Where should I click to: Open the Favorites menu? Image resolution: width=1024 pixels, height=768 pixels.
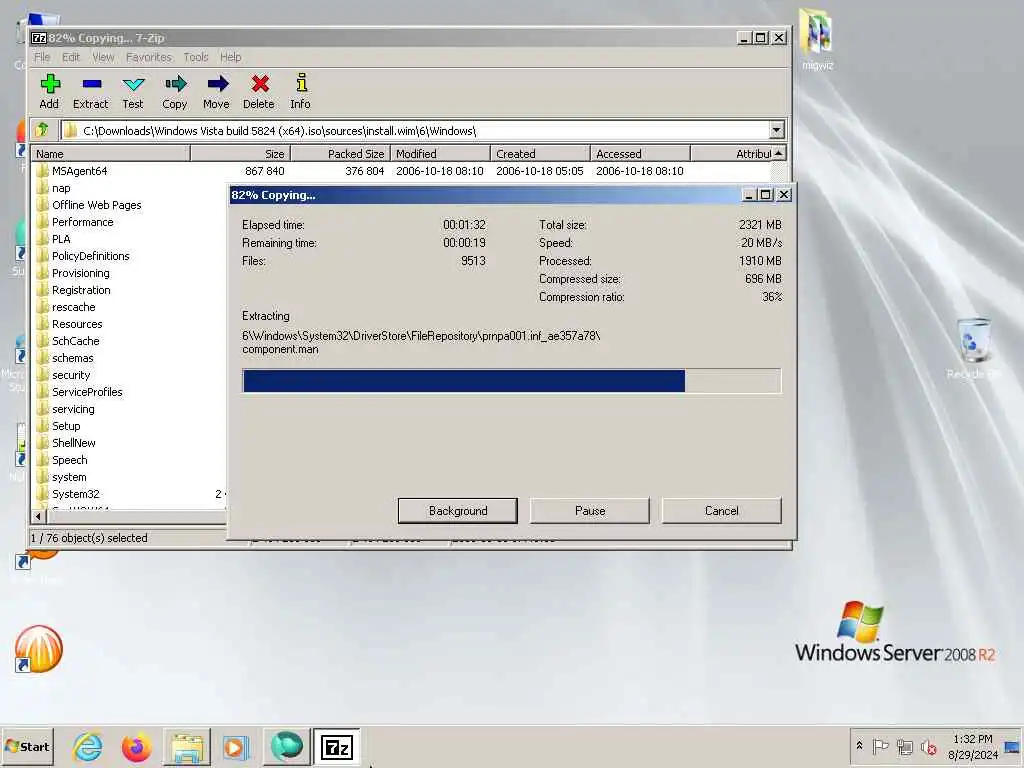(x=148, y=57)
